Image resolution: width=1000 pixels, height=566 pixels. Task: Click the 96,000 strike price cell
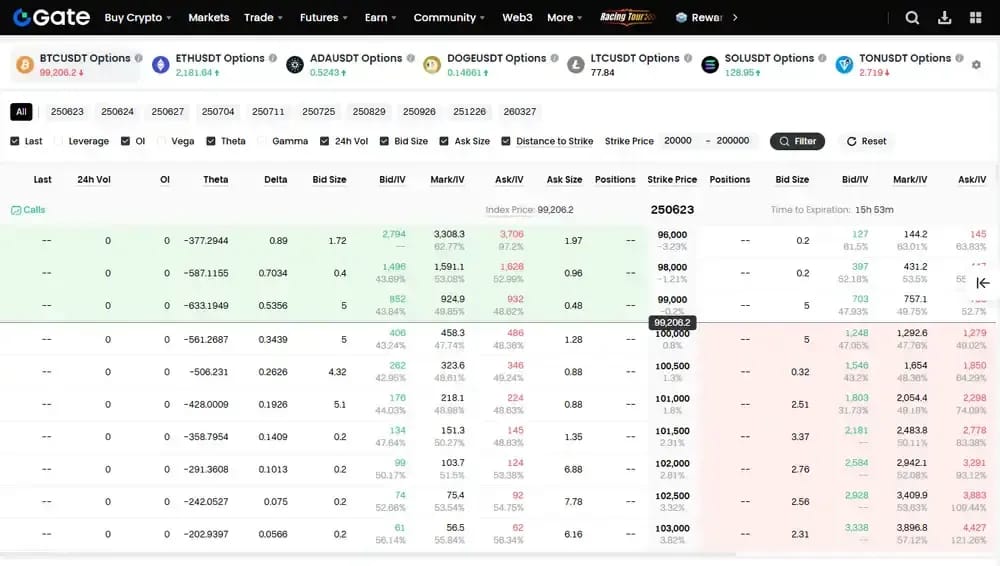pos(672,241)
